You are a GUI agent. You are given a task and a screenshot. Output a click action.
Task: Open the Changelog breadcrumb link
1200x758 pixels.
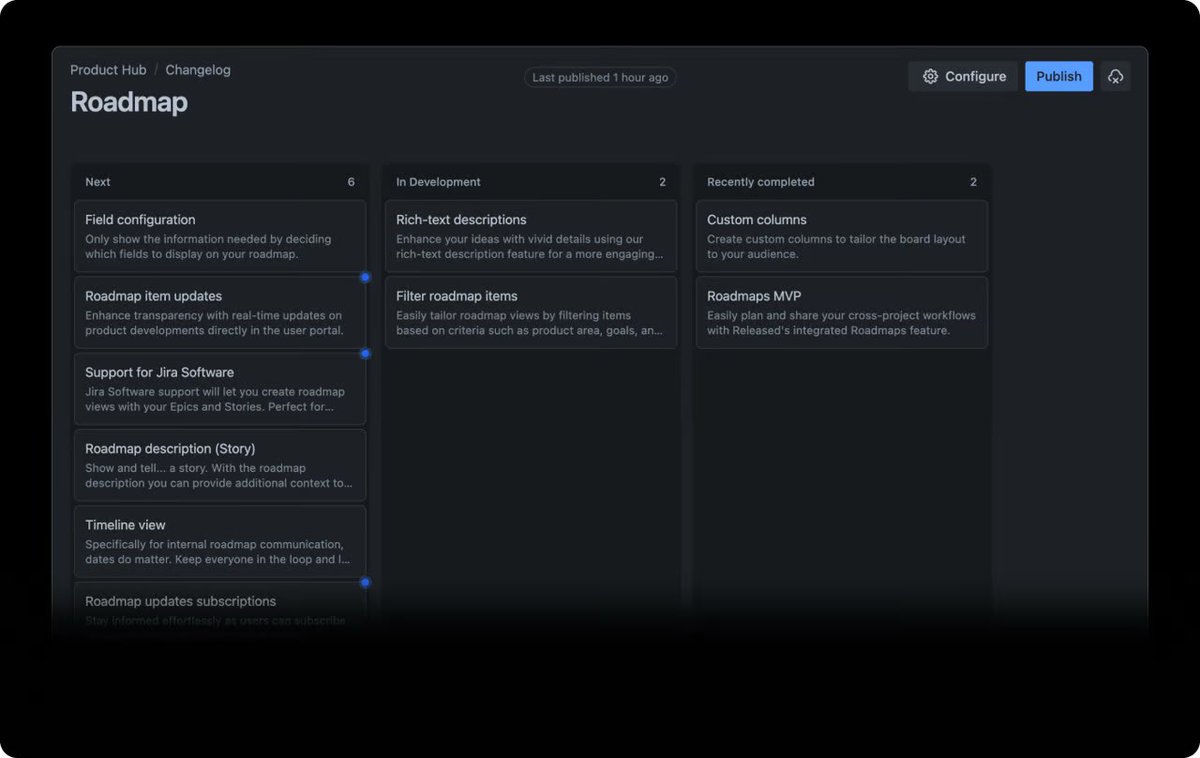point(197,70)
